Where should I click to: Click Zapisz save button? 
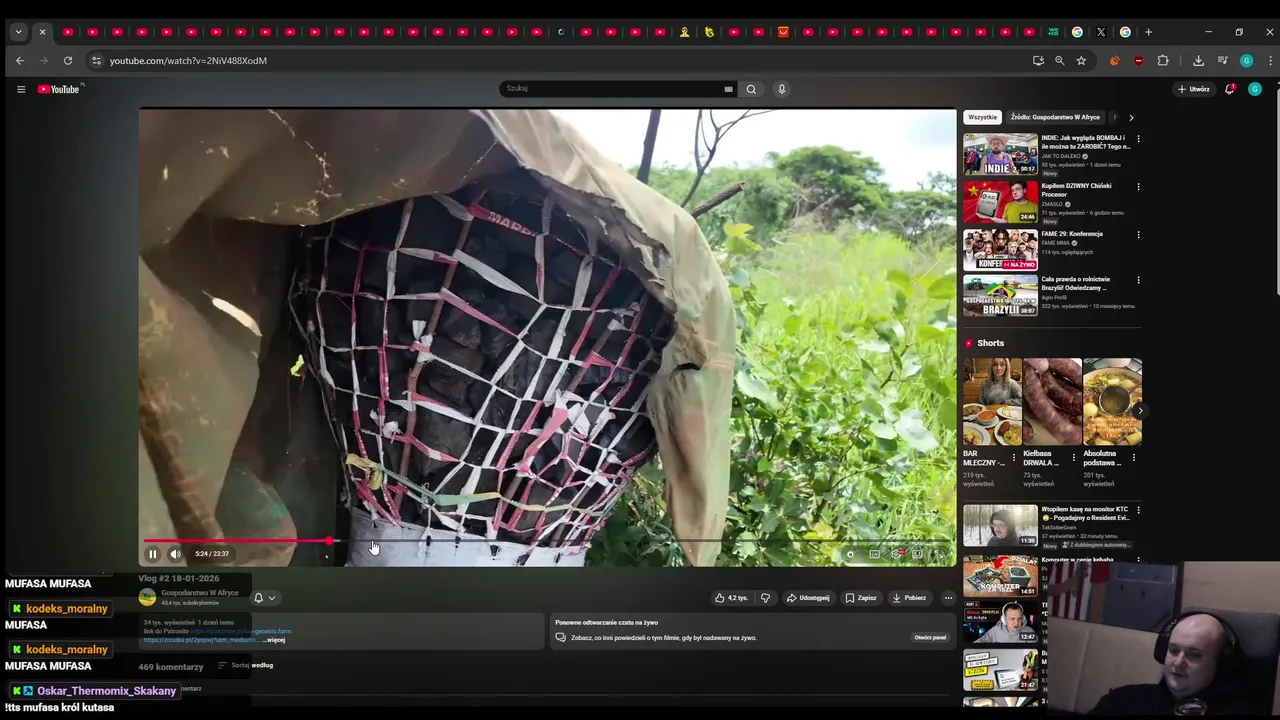[861, 598]
